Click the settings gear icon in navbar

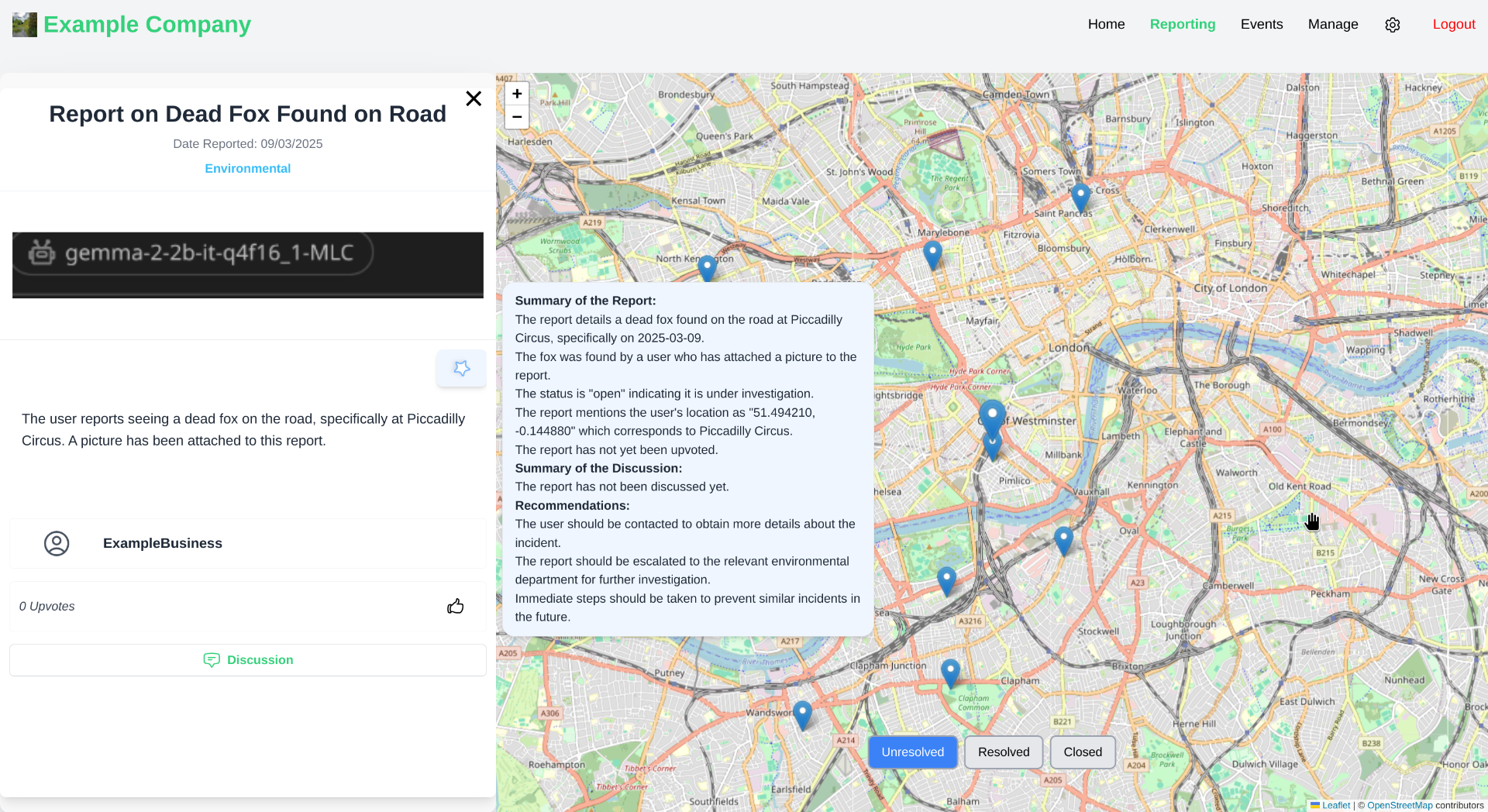click(x=1392, y=25)
